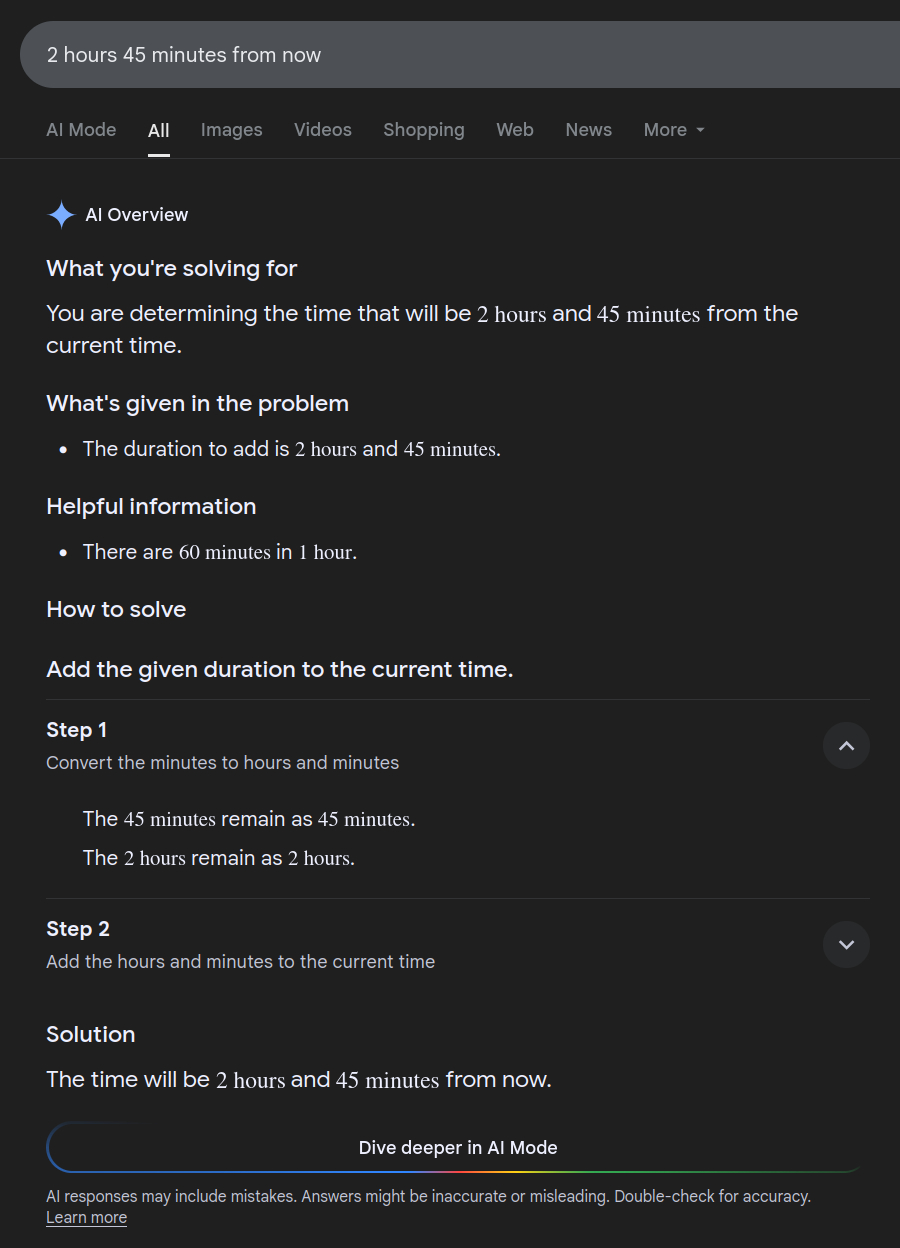Open the Web results tab

click(x=514, y=130)
